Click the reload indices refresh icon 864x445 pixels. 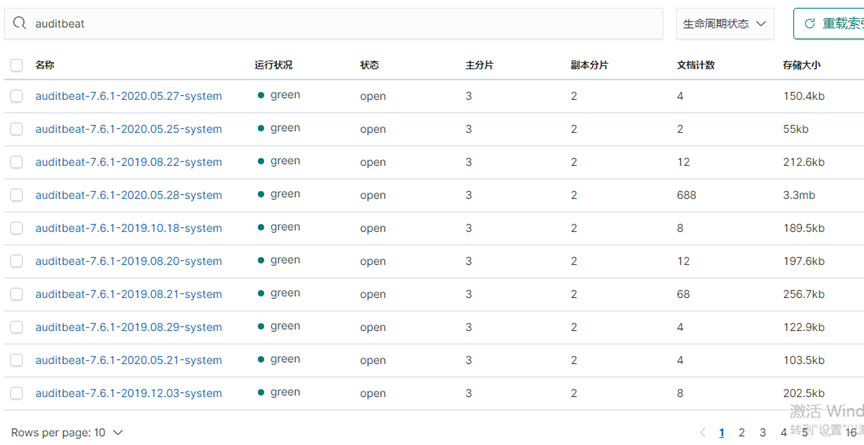coord(809,24)
